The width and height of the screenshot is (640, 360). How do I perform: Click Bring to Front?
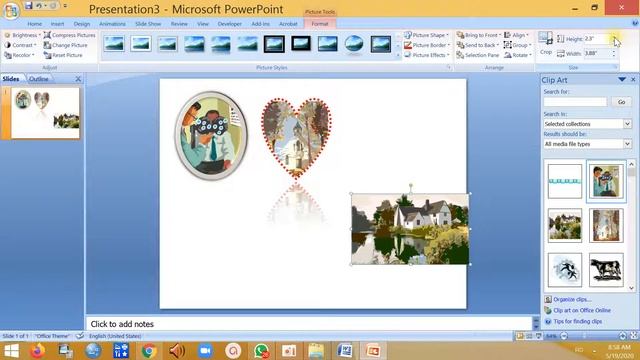coord(478,36)
